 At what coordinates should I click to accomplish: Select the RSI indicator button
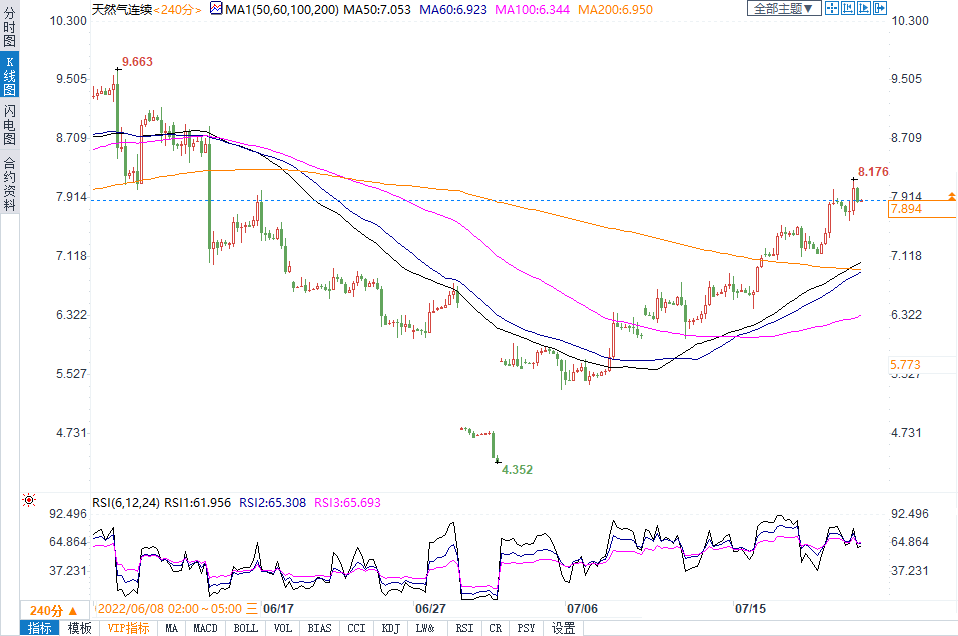[x=464, y=628]
